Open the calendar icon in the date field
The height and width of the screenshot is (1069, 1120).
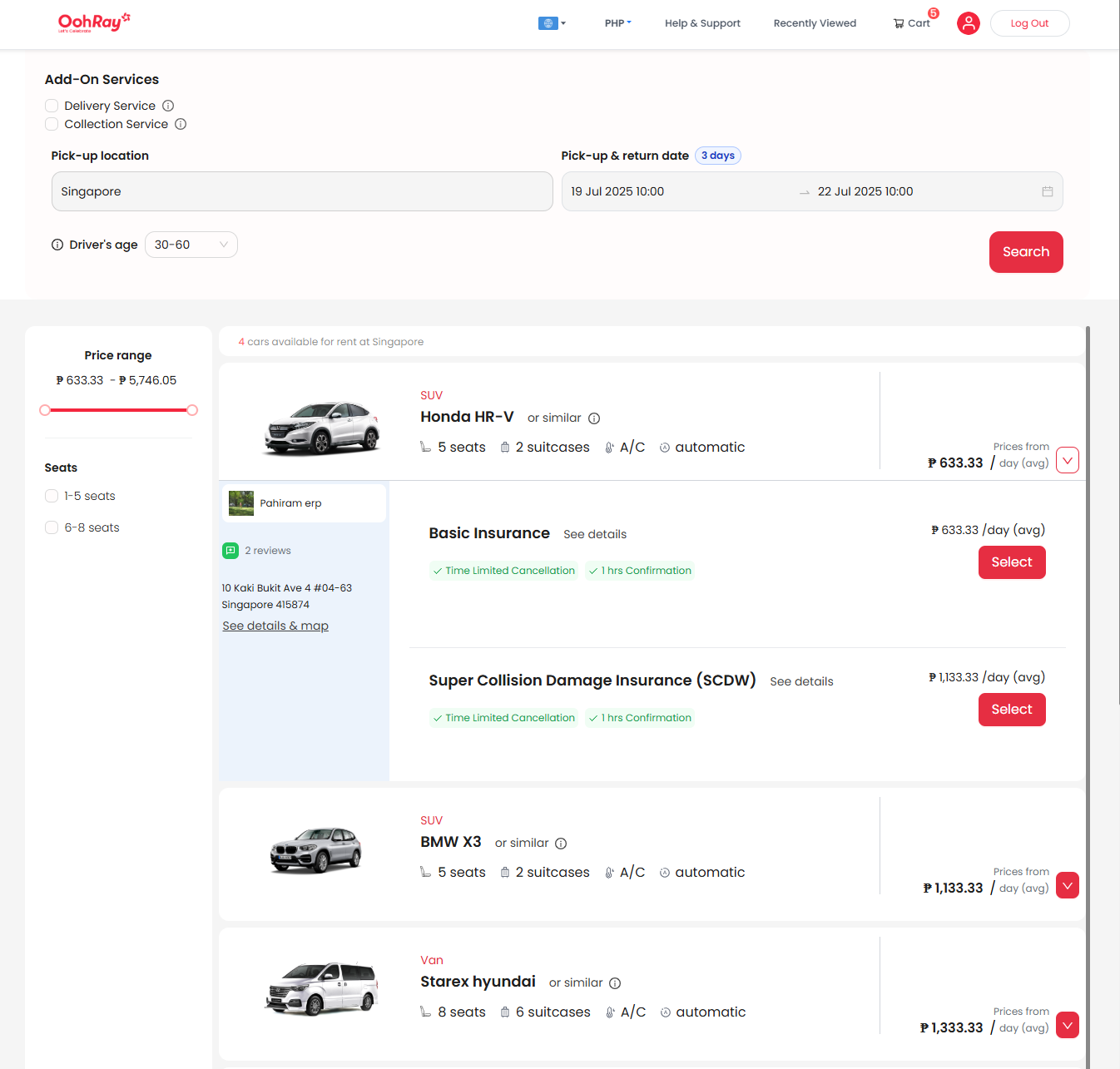[1047, 191]
